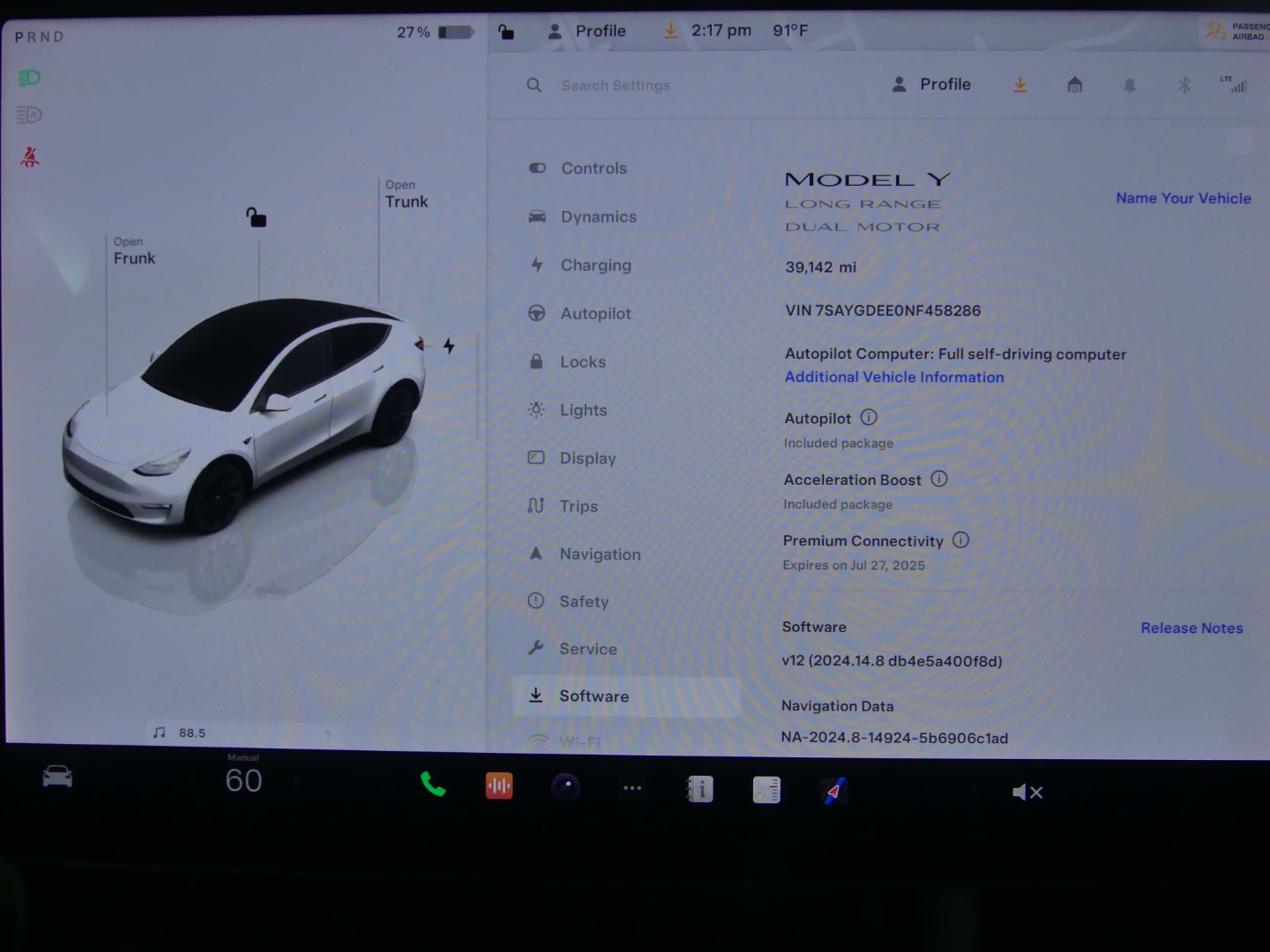Tap 'Expires on Jul 27, 2025' text

pyautogui.click(x=854, y=565)
